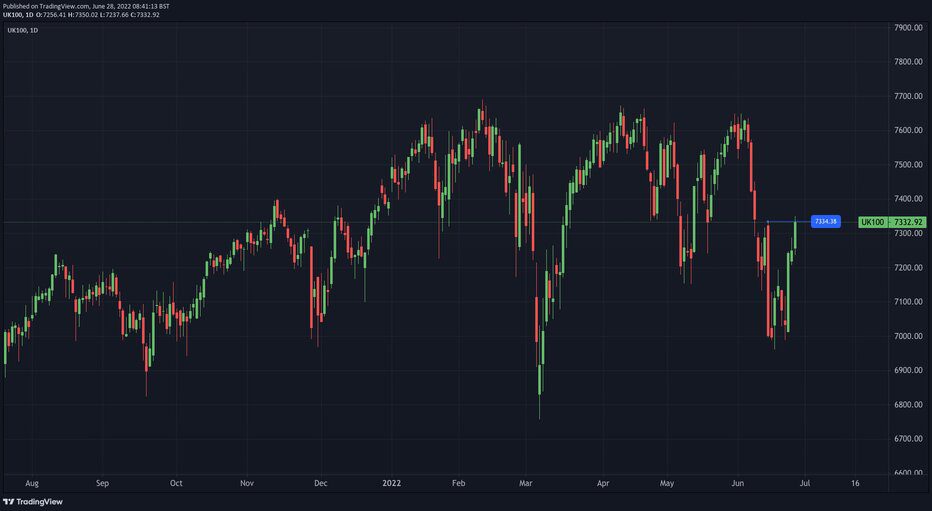The width and height of the screenshot is (932, 511).
Task: Click the Dec label on time axis
Action: coord(320,484)
